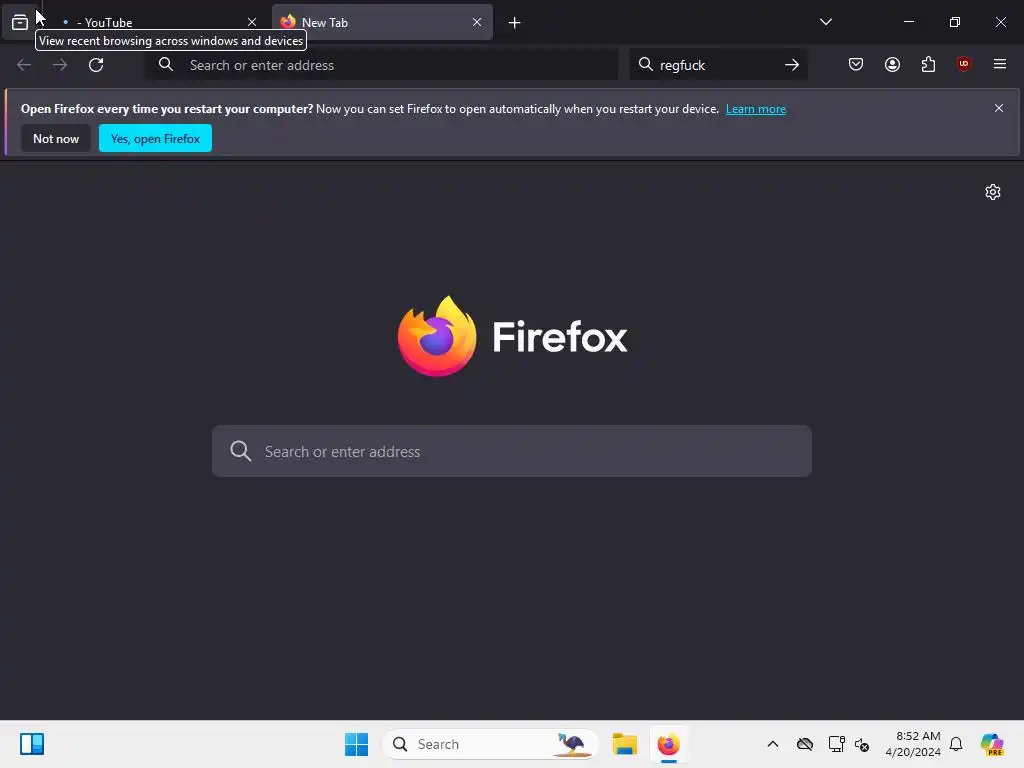Screen dimensions: 1024x768
Task: Close the YouTube tab
Action: [x=251, y=22]
